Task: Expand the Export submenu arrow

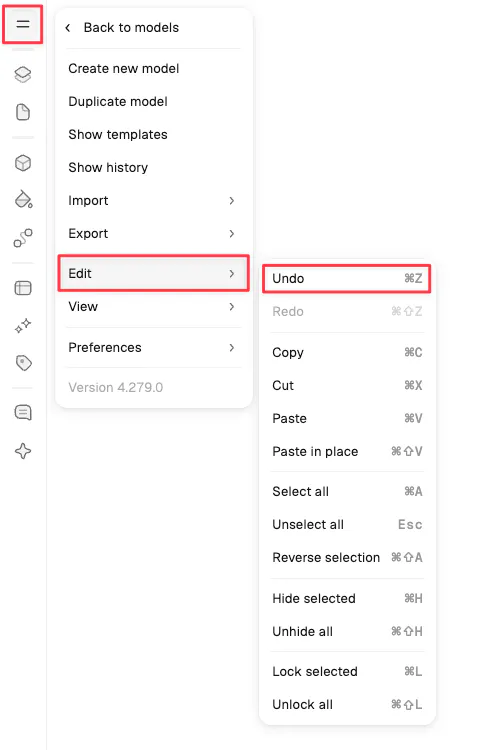Action: point(231,233)
